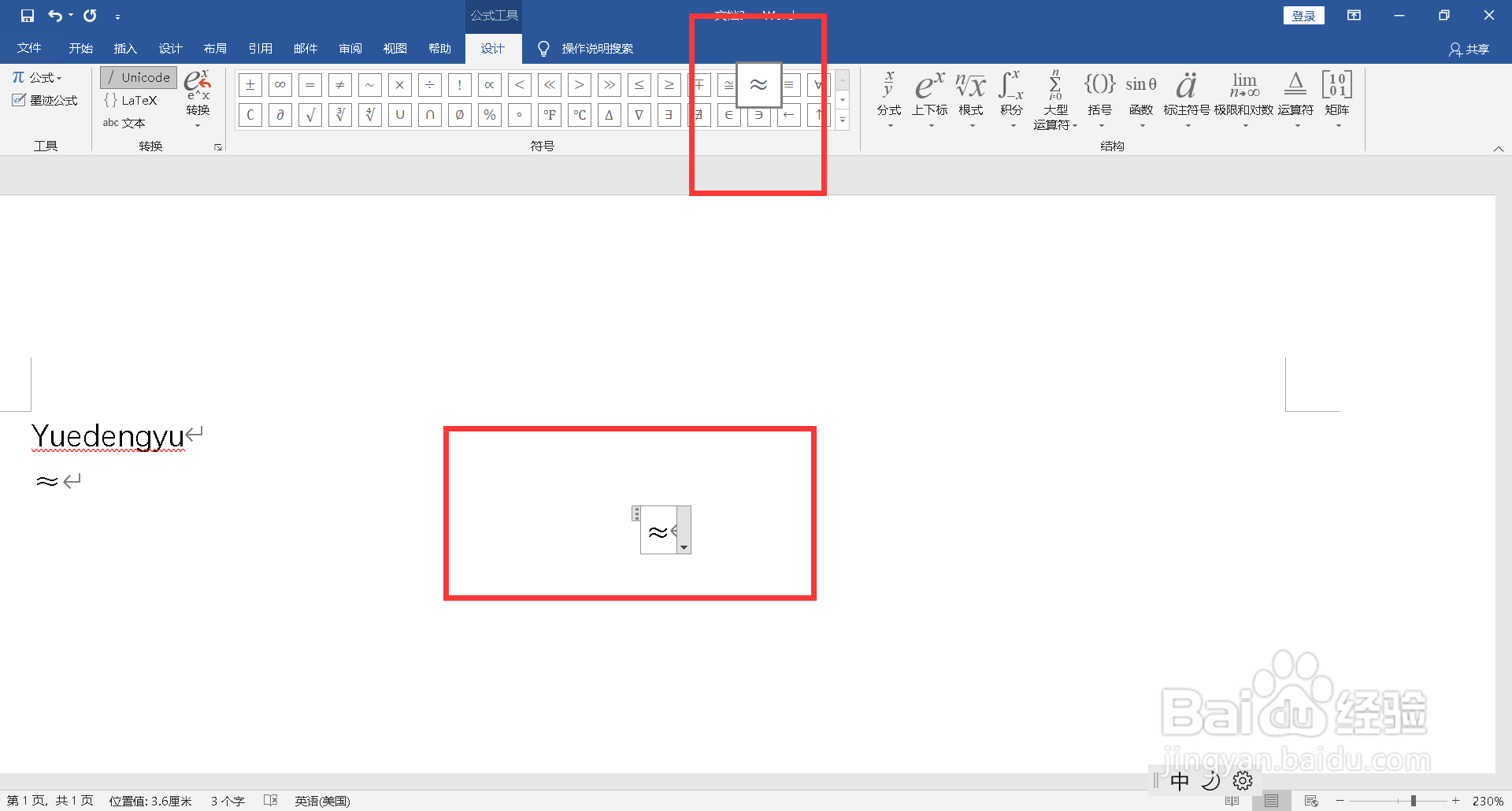
Task: Insert the element-of symbol
Action: point(728,115)
